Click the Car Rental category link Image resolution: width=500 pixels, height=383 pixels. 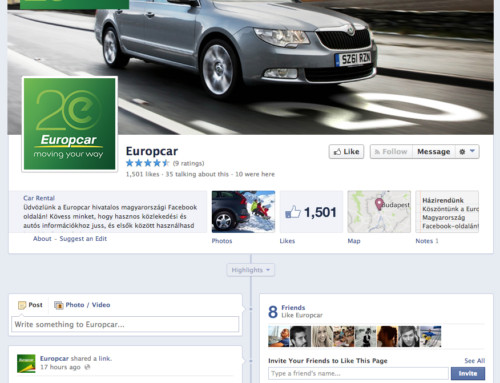coord(39,198)
